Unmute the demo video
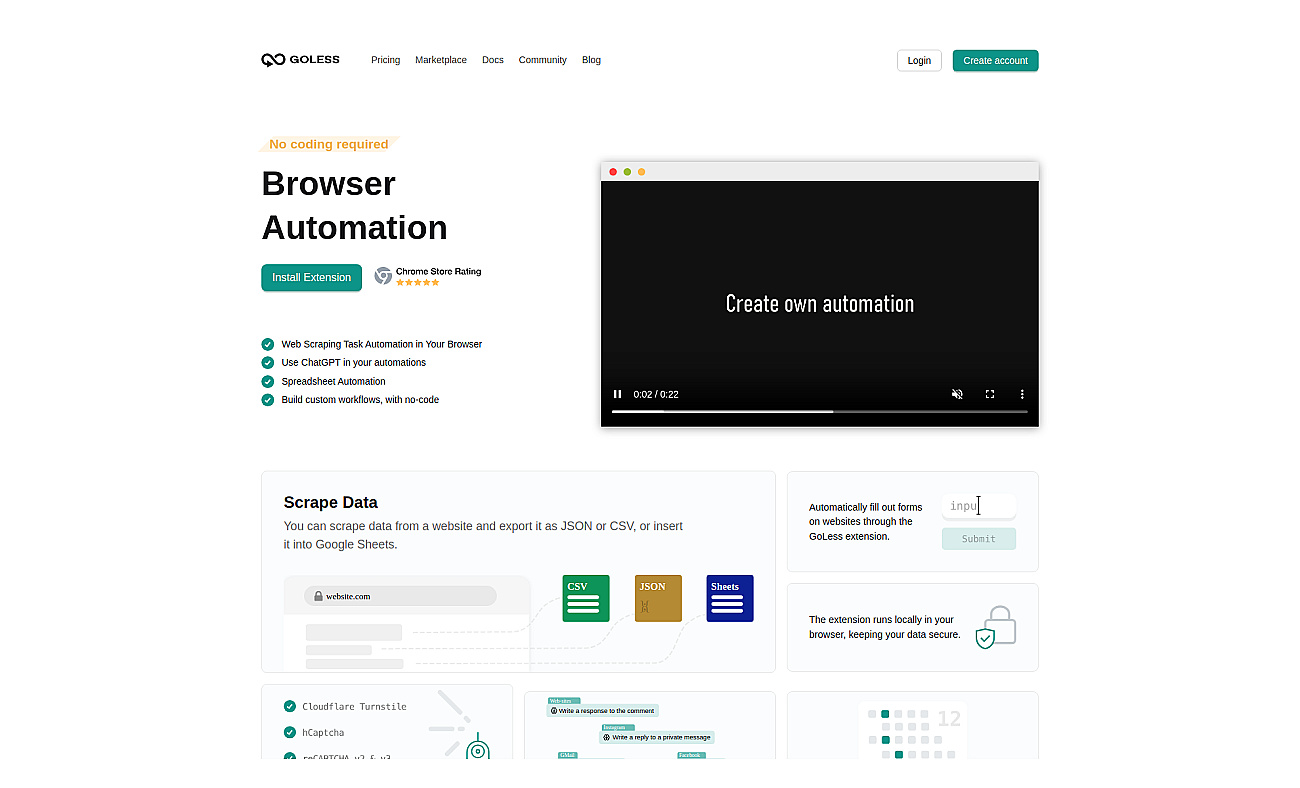The height and width of the screenshot is (788, 1300). pyautogui.click(x=957, y=394)
